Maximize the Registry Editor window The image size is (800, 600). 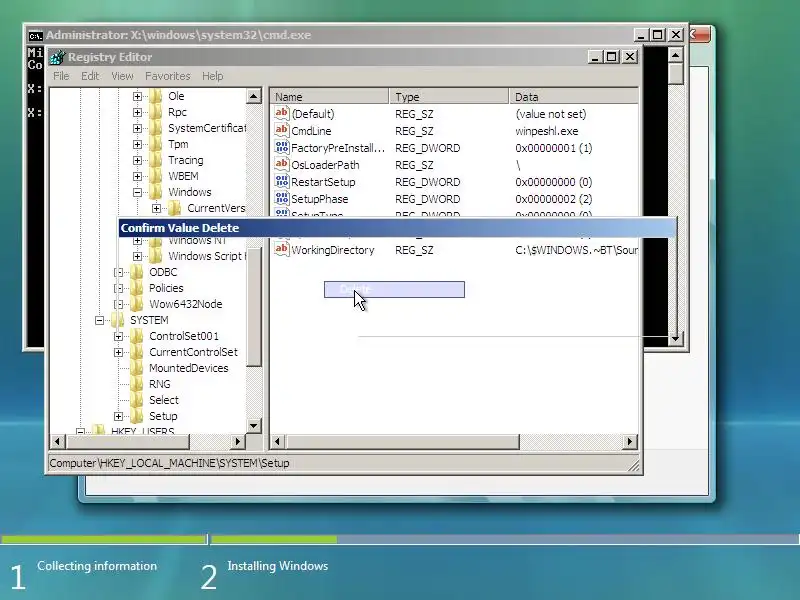[x=611, y=57]
